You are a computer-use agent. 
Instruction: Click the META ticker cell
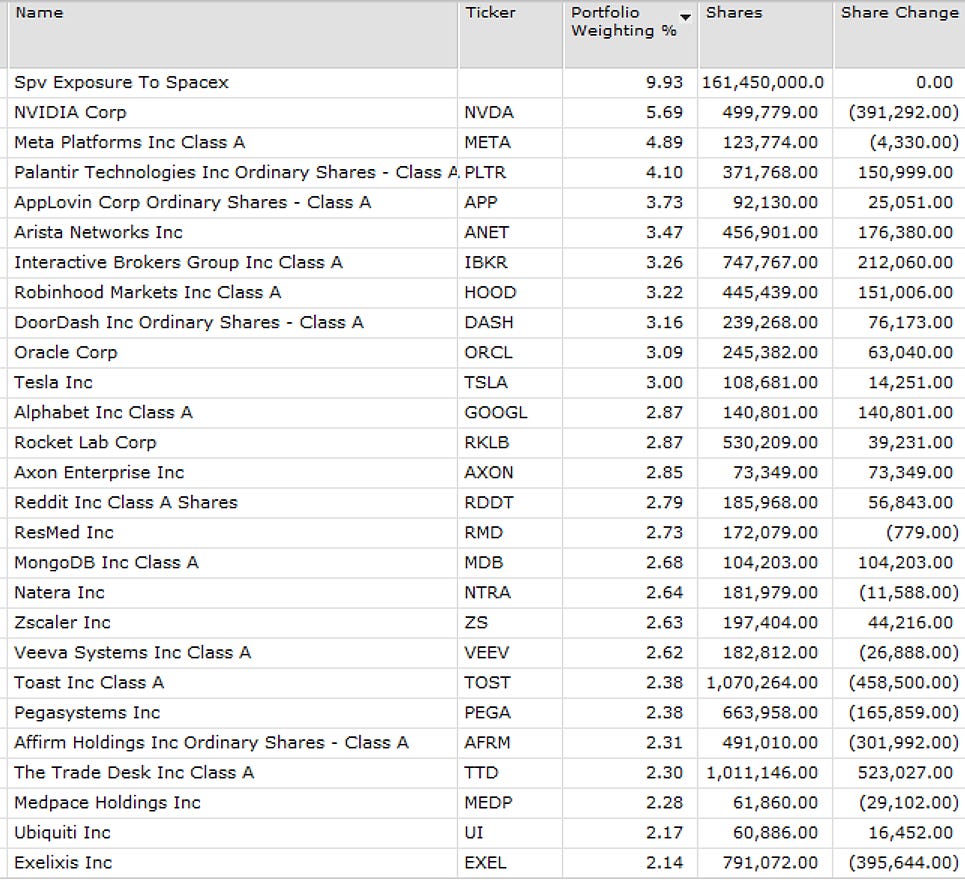click(x=487, y=142)
